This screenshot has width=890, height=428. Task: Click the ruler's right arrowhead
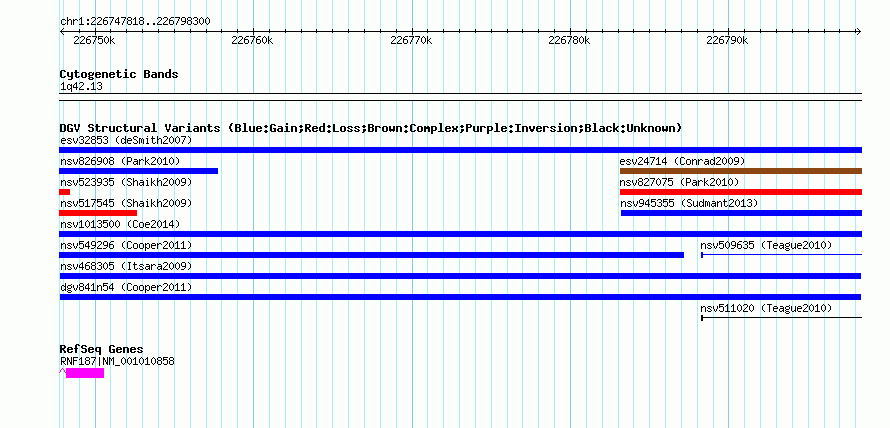pyautogui.click(x=859, y=32)
